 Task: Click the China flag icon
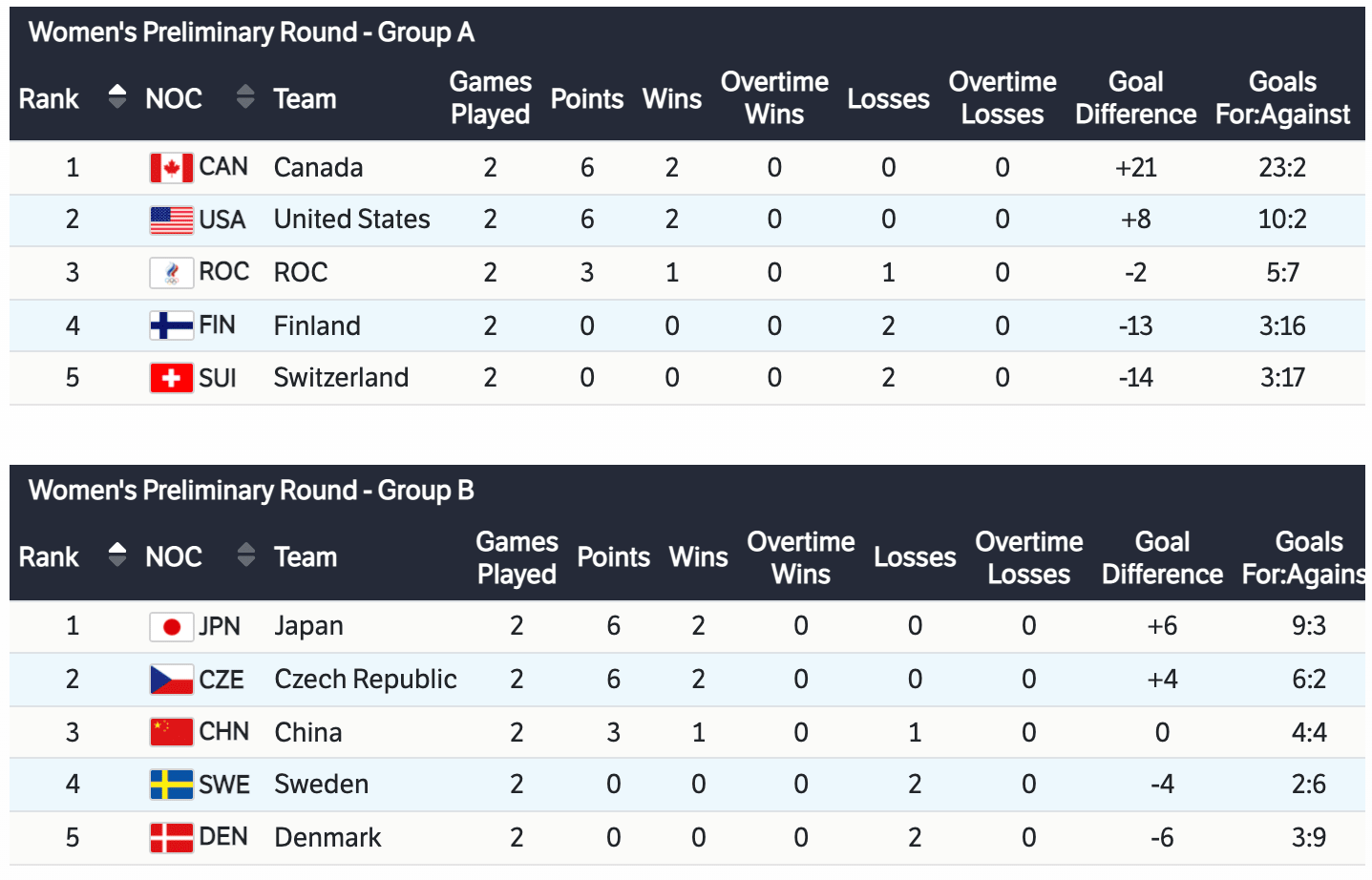point(171,732)
